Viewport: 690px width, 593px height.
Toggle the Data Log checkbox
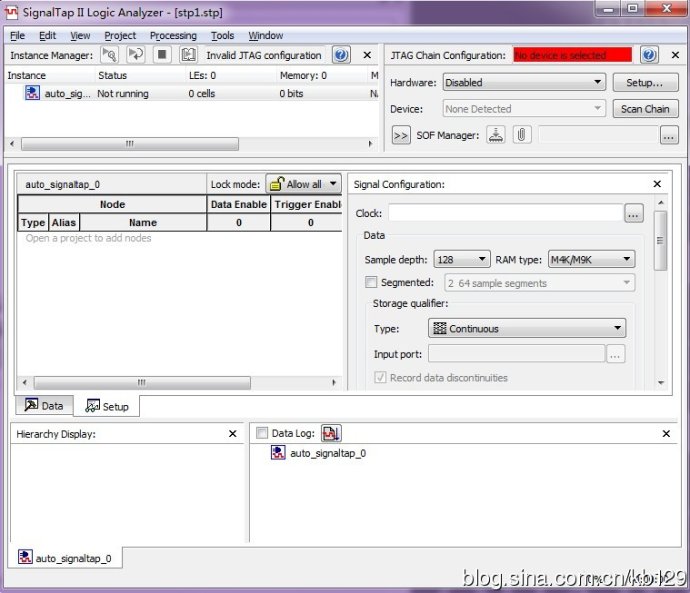coord(262,433)
